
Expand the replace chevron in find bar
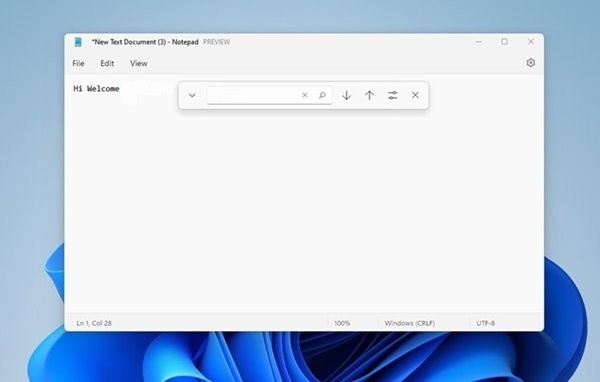pos(192,95)
